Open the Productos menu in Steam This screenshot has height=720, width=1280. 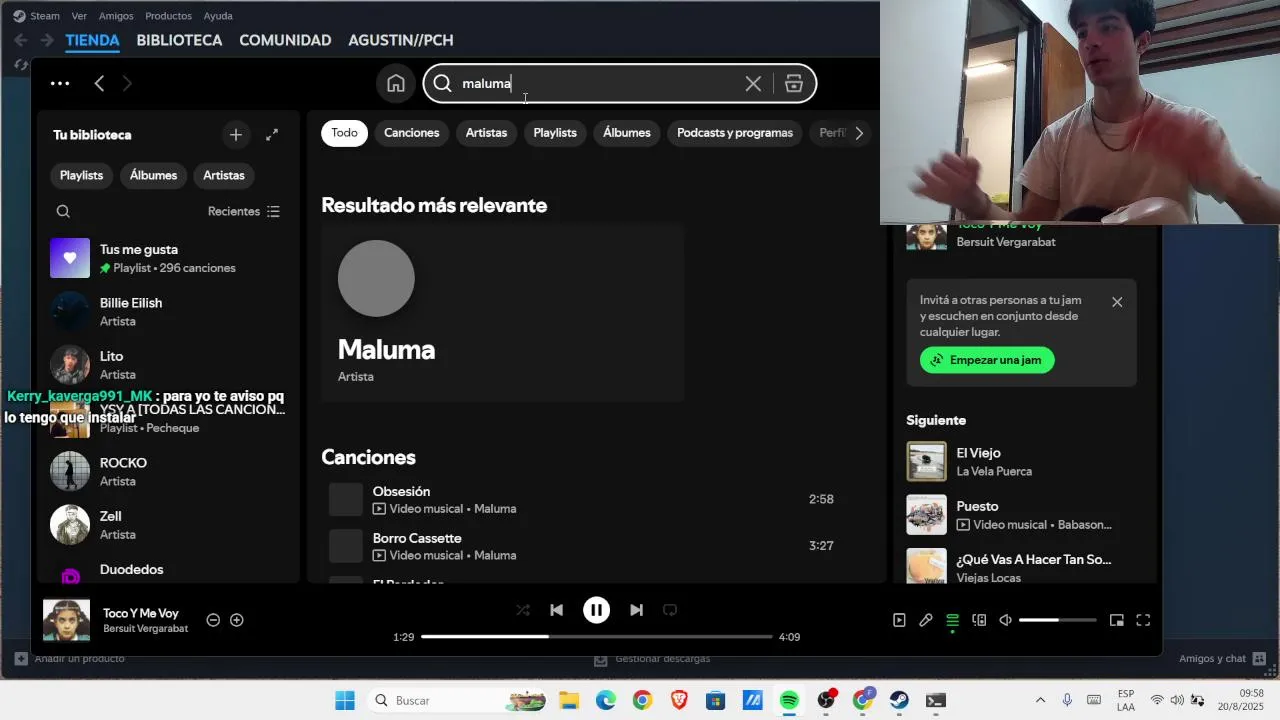pyautogui.click(x=168, y=16)
